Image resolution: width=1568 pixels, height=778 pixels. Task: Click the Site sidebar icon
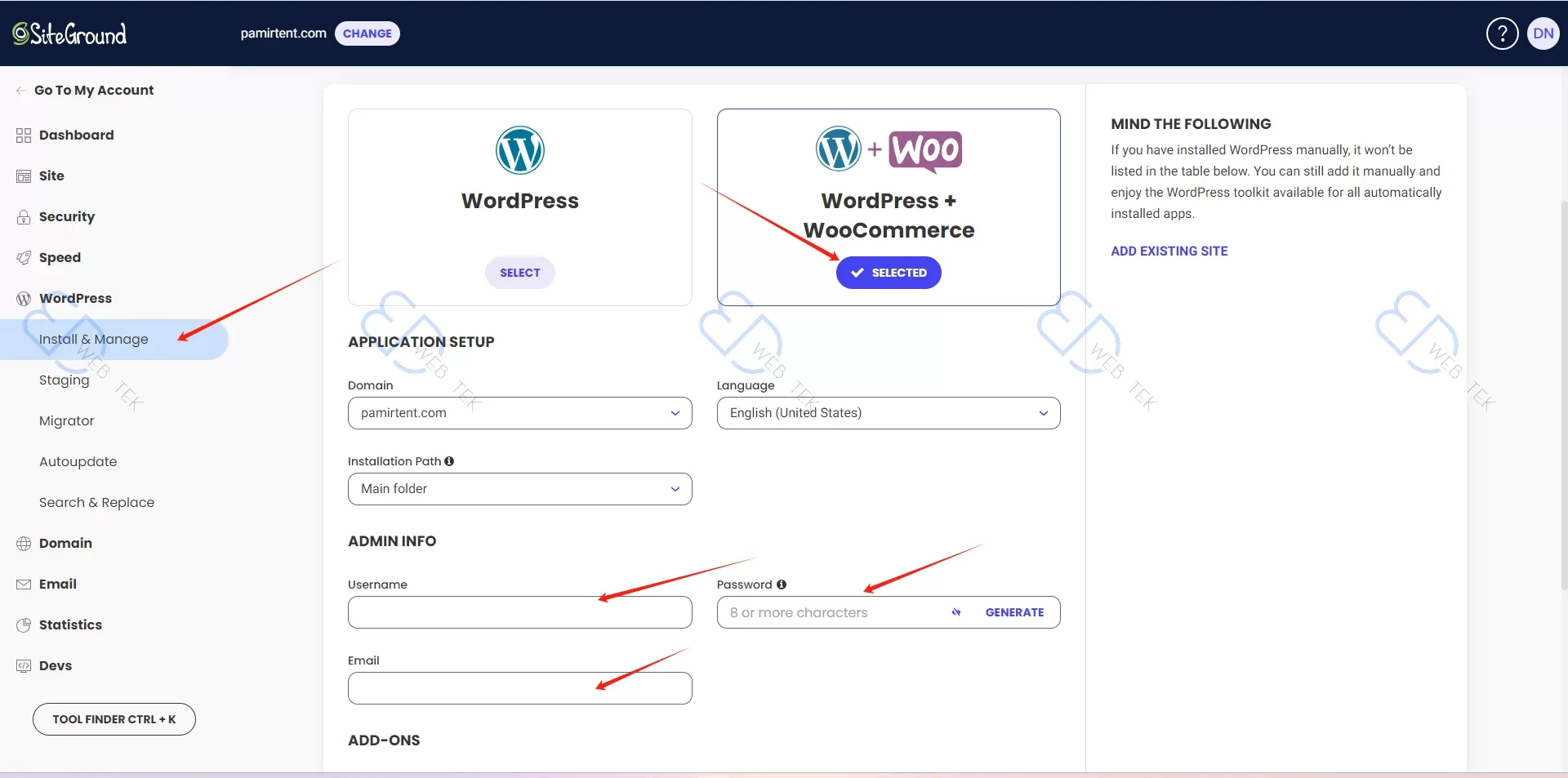(x=24, y=176)
